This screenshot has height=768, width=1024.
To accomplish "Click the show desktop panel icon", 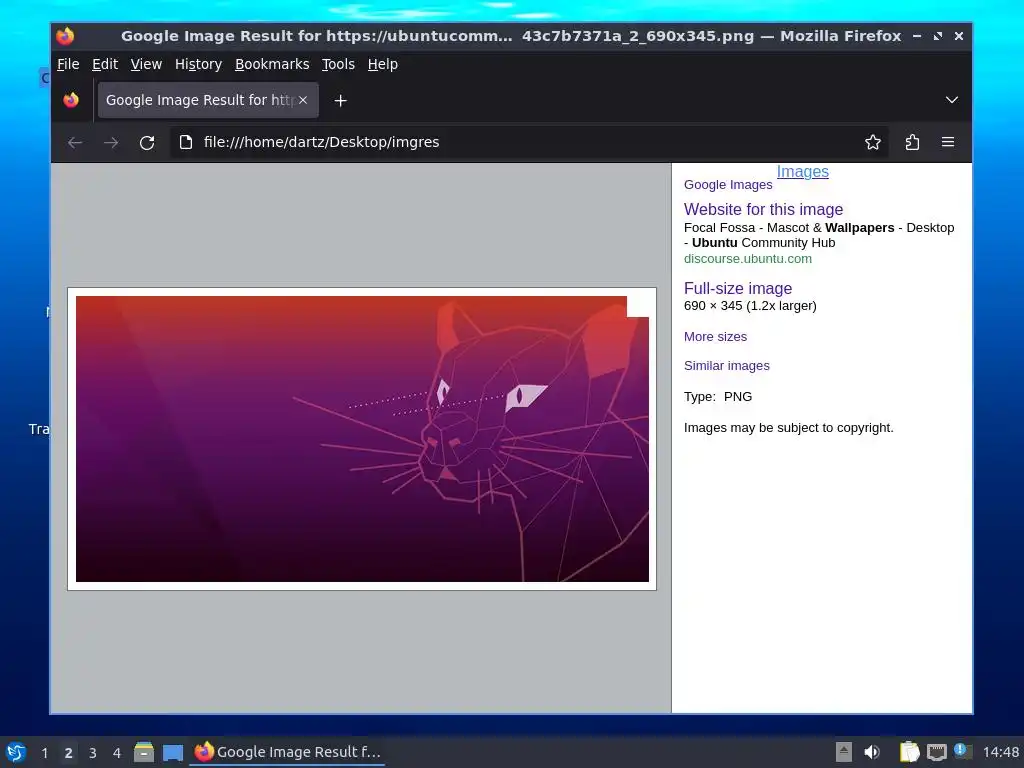I will (172, 752).
